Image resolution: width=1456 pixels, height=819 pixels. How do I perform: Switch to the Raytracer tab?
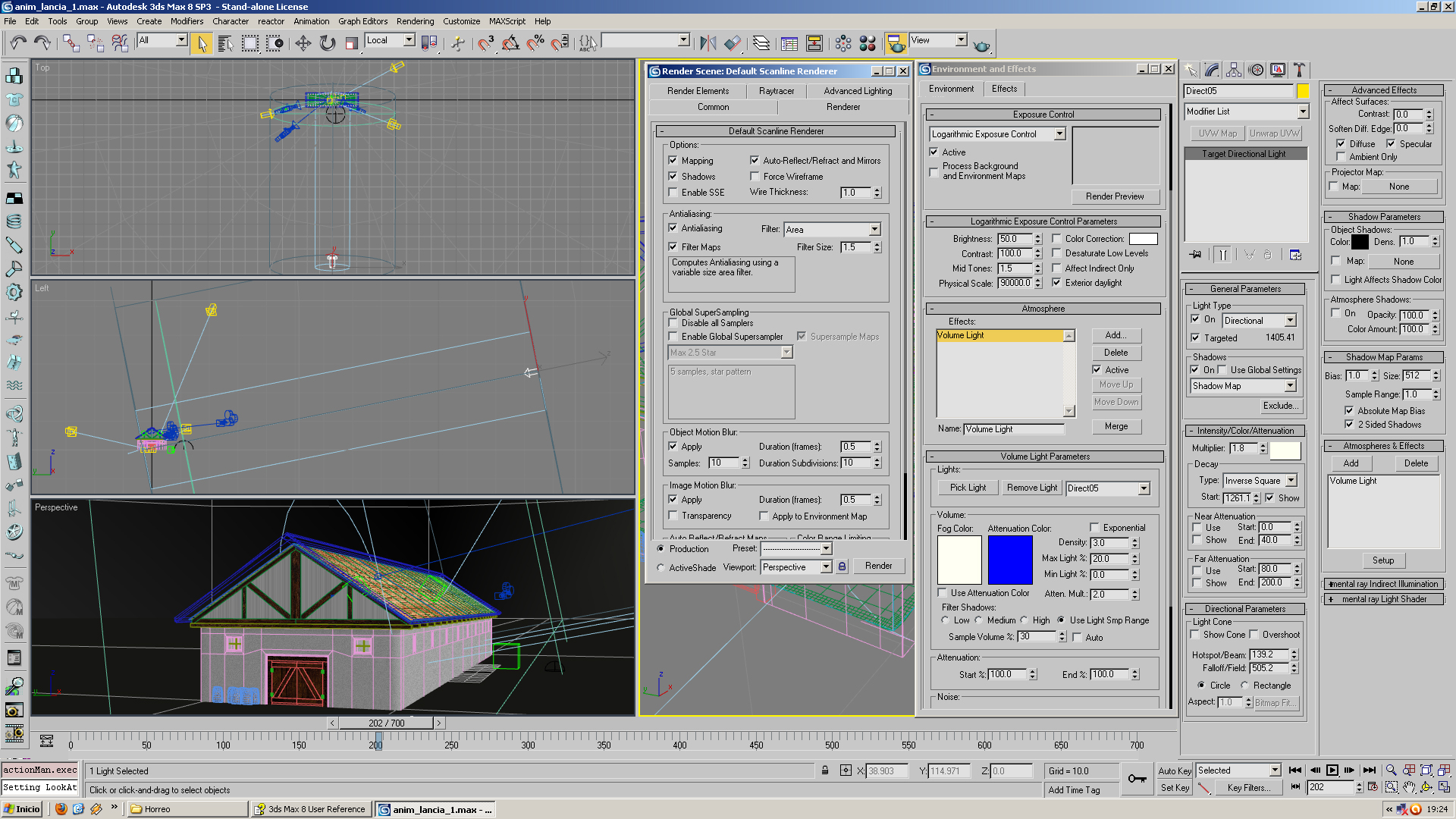click(776, 91)
